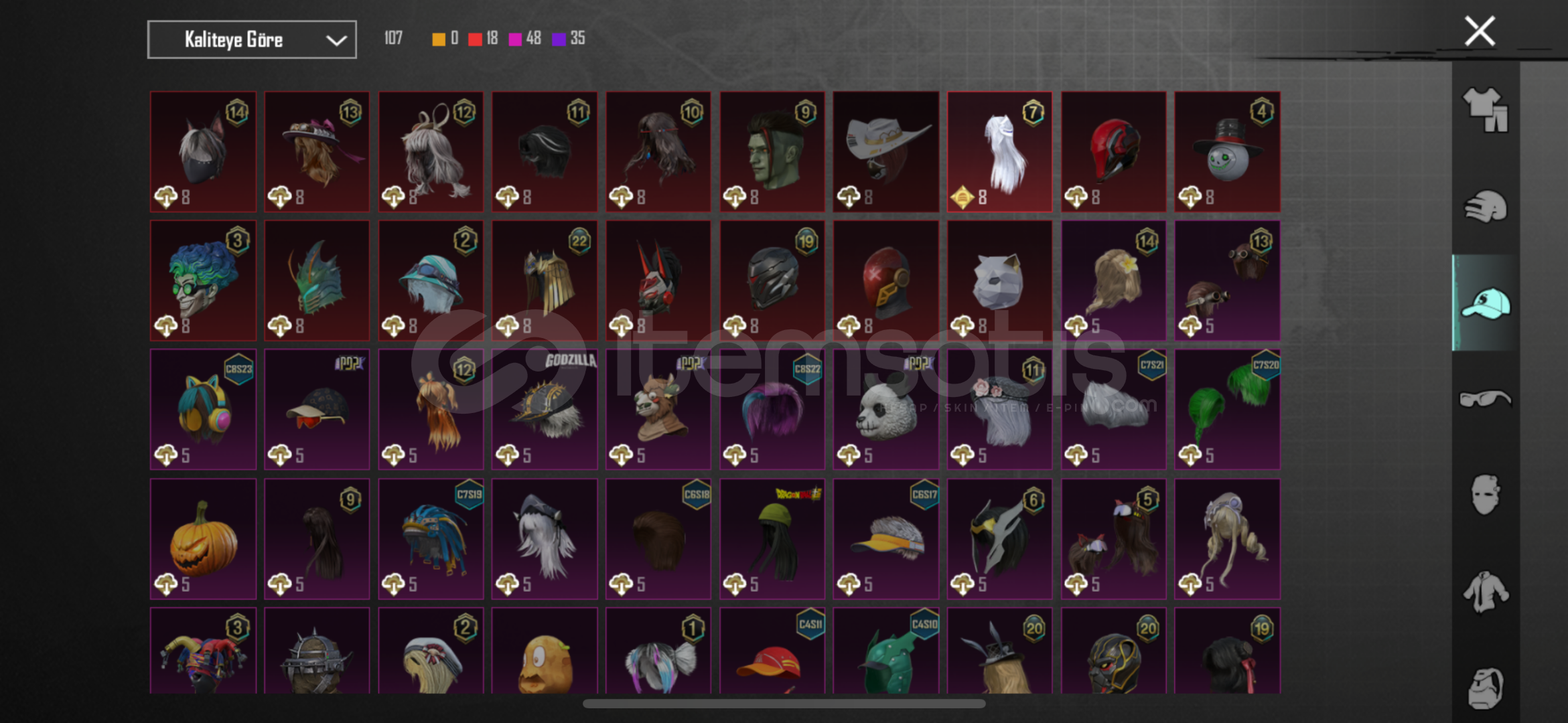Expand the Kaliteye Göre sort dropdown
This screenshot has height=723, width=1568.
coord(252,39)
